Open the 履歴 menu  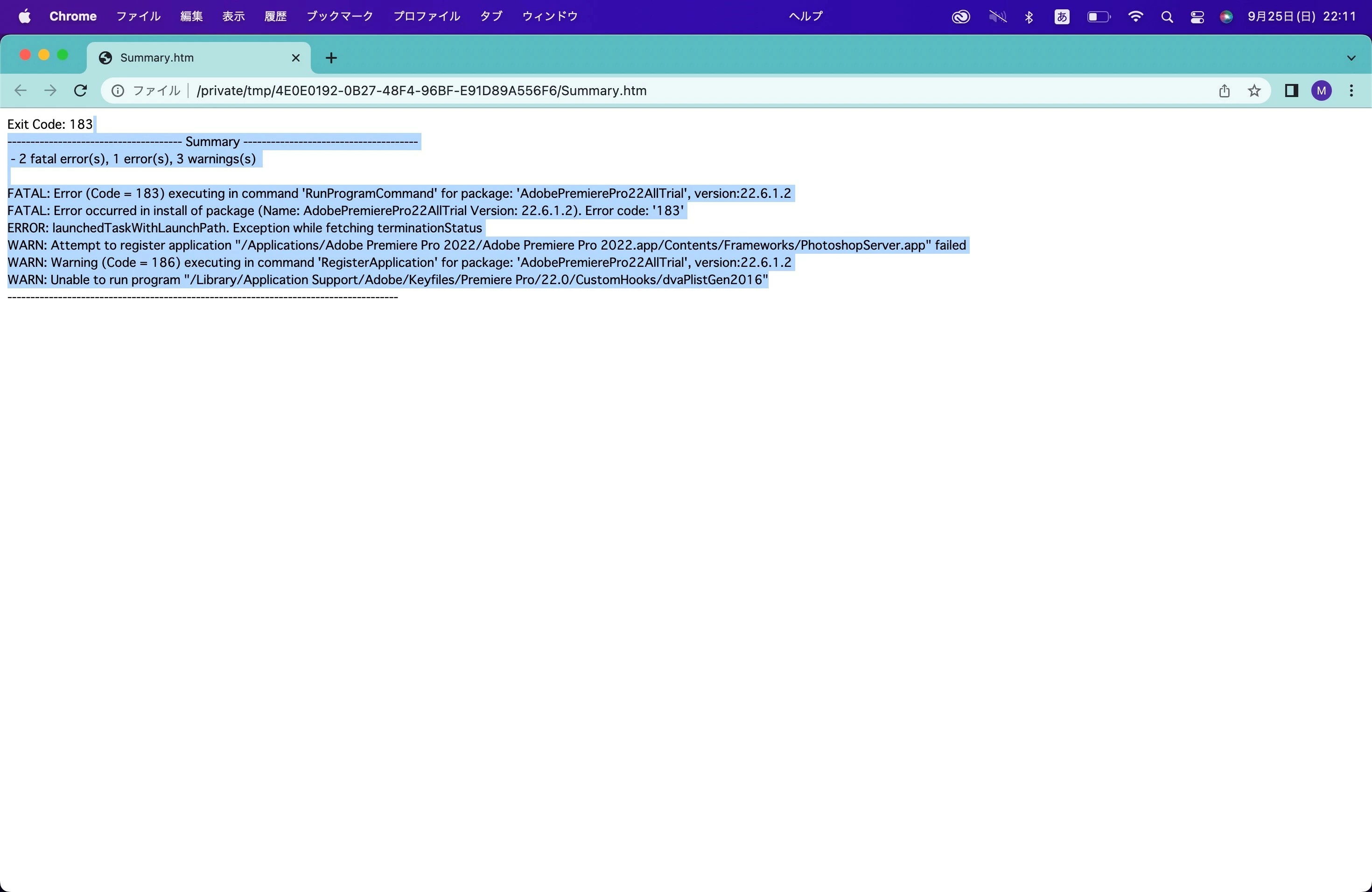coord(275,16)
